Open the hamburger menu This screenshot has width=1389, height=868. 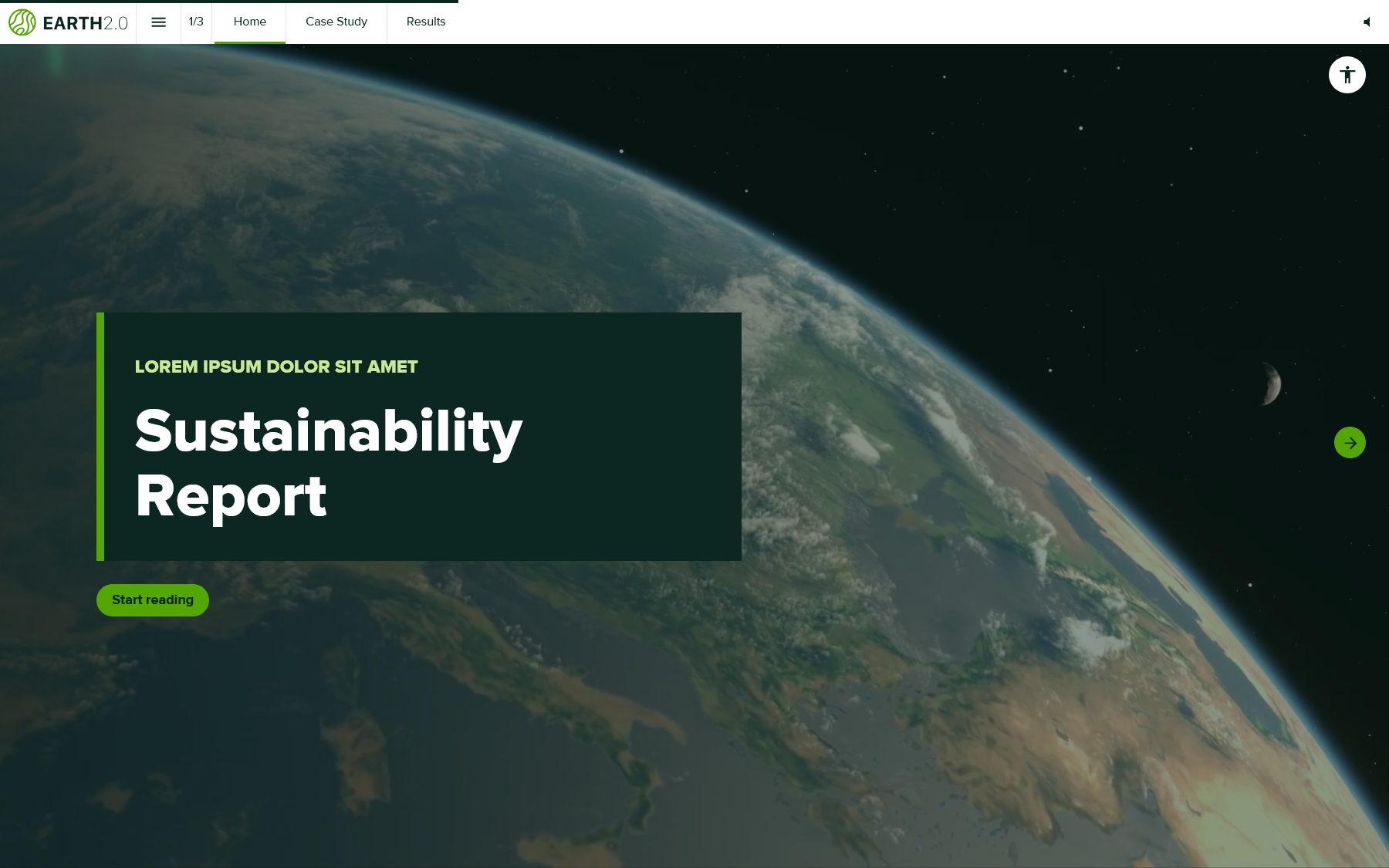[x=158, y=22]
